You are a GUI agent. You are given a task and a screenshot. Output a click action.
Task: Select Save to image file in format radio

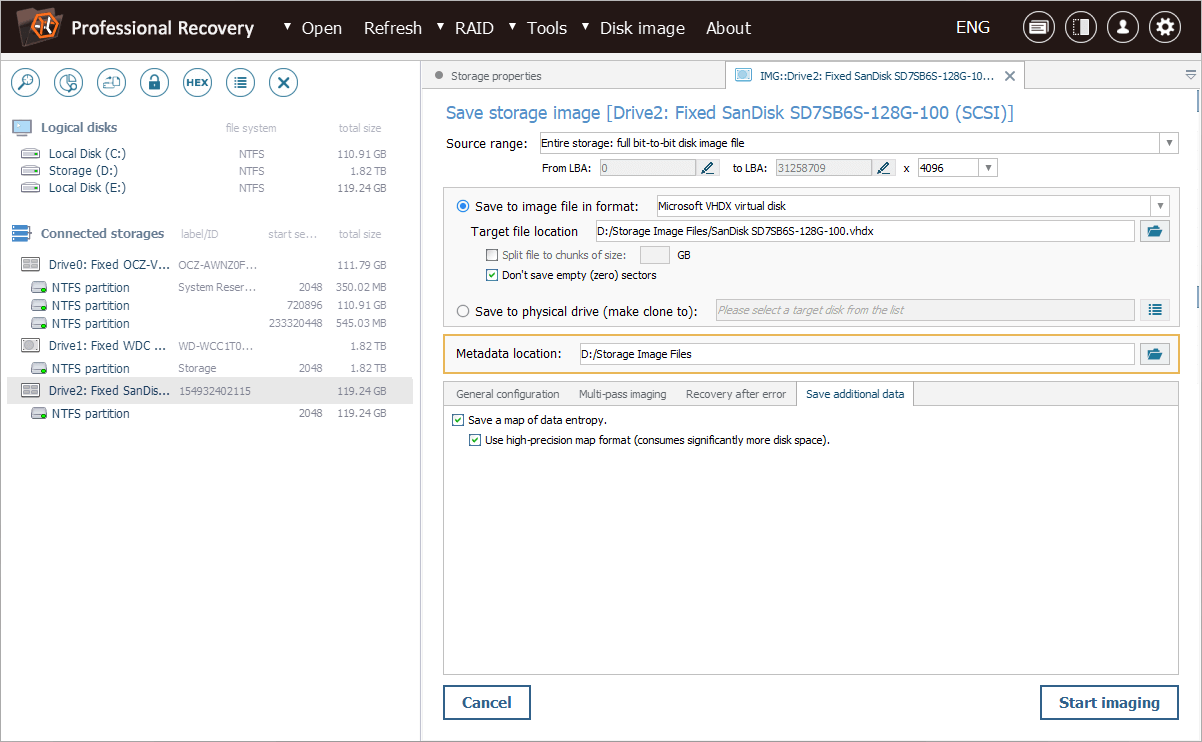(463, 206)
